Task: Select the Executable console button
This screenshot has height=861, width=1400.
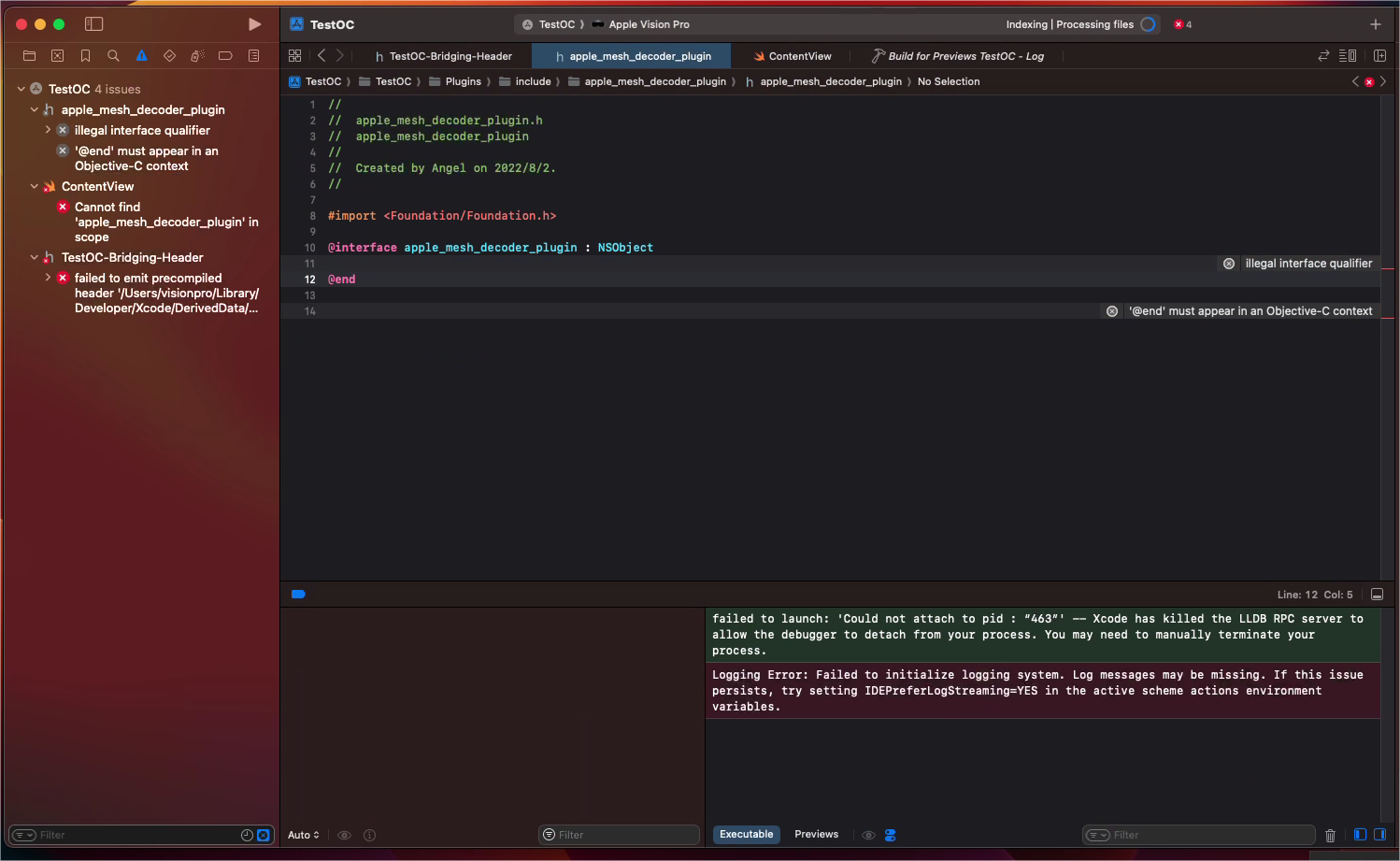Action: coord(746,834)
